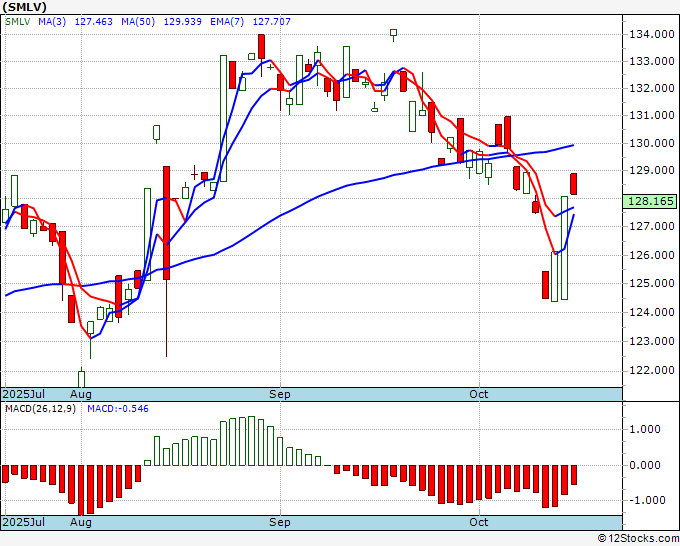This screenshot has height=546, width=680.
Task: Click the MACD(26,12,9) indicator label
Action: coord(40,409)
